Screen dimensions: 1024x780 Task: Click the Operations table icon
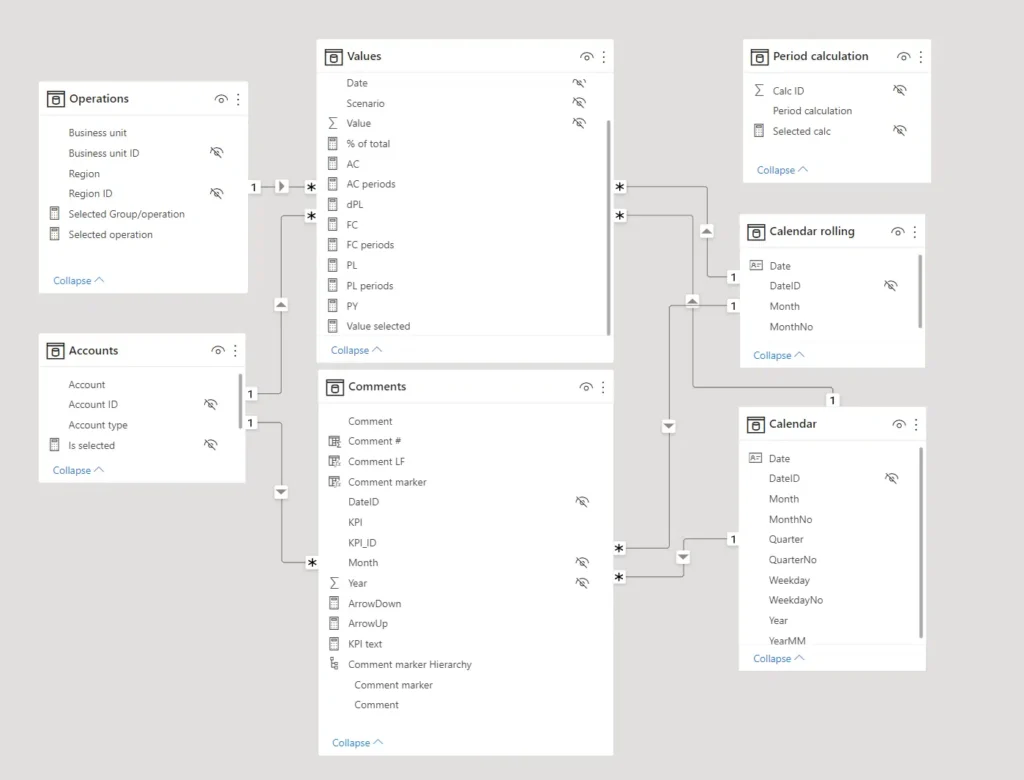click(56, 99)
